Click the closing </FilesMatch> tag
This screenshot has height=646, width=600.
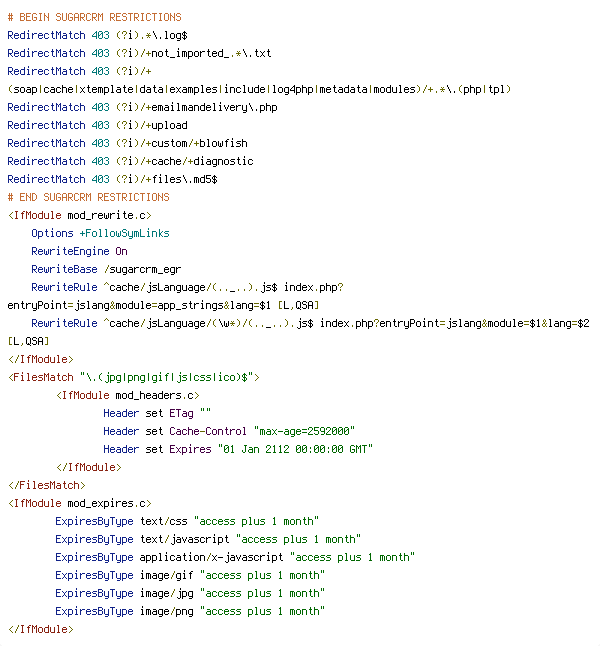tap(47, 485)
